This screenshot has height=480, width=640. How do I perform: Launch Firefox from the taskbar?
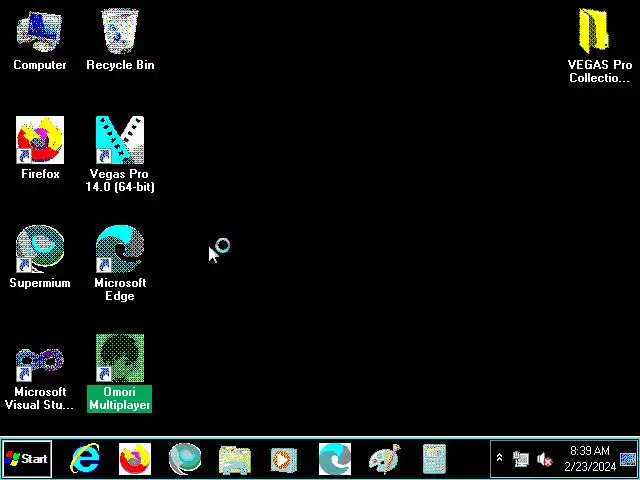click(135, 459)
